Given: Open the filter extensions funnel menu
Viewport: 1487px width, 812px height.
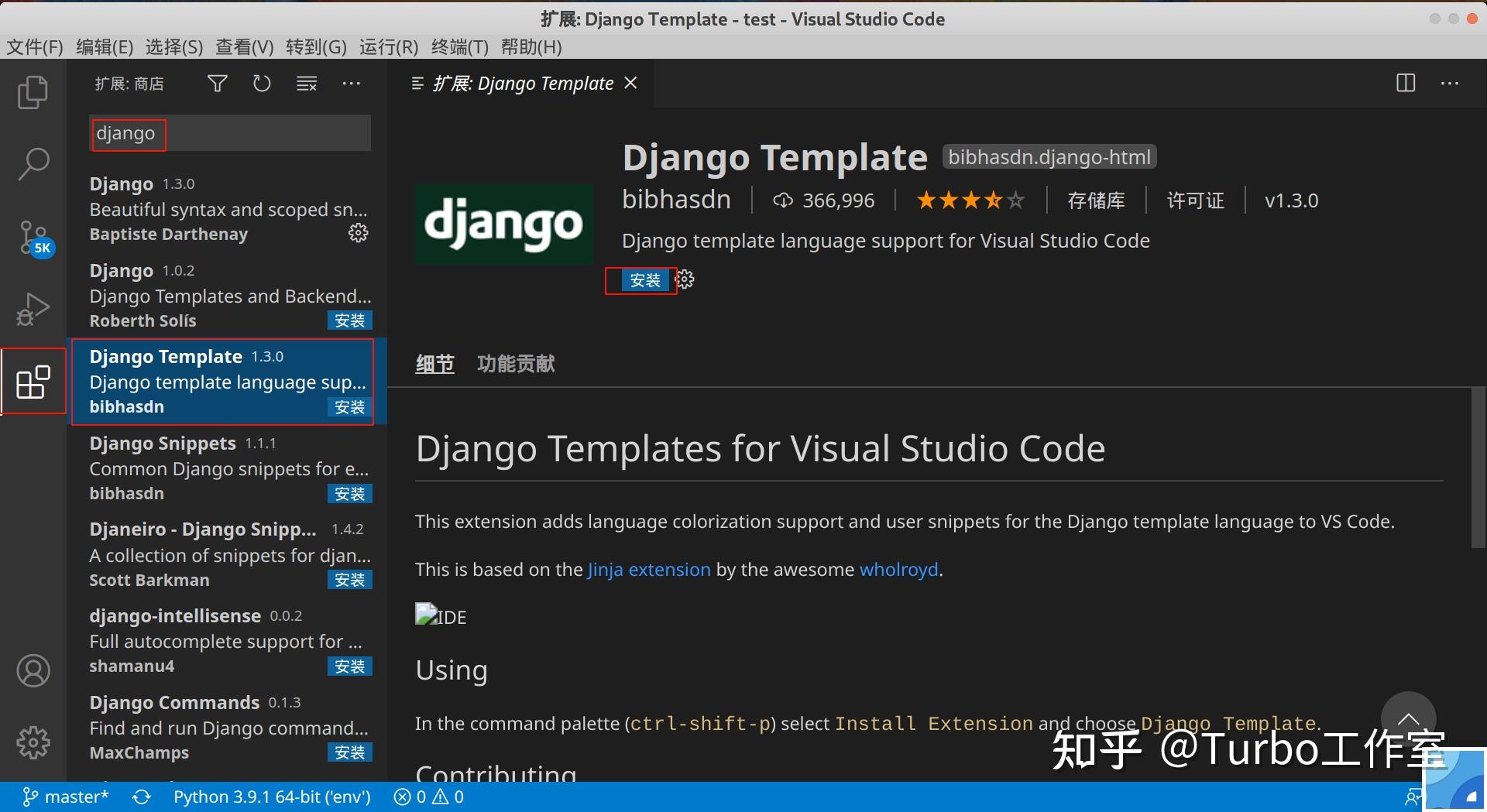Looking at the screenshot, I should point(217,83).
